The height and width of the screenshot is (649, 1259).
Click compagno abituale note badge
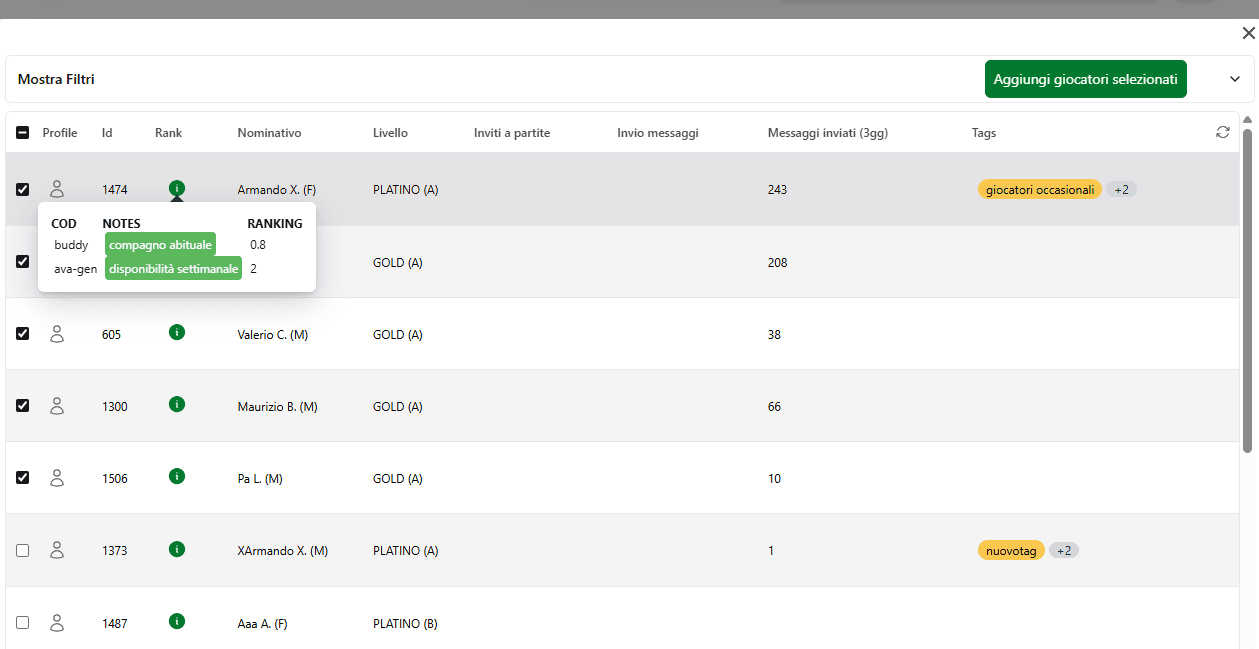tap(160, 245)
